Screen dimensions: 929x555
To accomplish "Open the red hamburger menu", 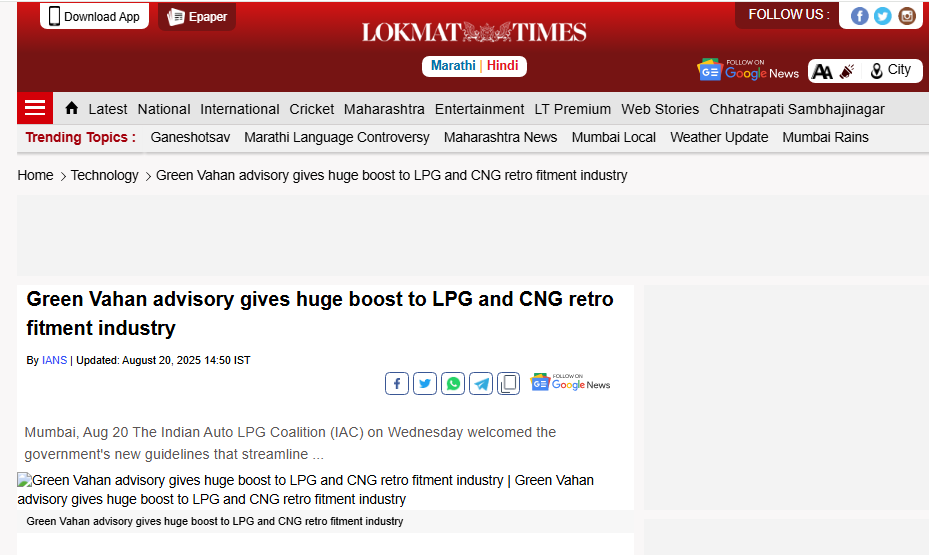I will click(35, 108).
